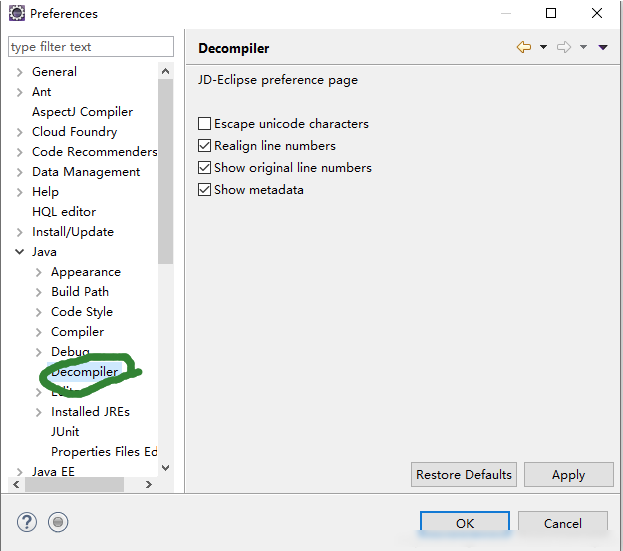The height and width of the screenshot is (551, 623).
Task: Collapse the Java tree node
Action: pos(19,252)
